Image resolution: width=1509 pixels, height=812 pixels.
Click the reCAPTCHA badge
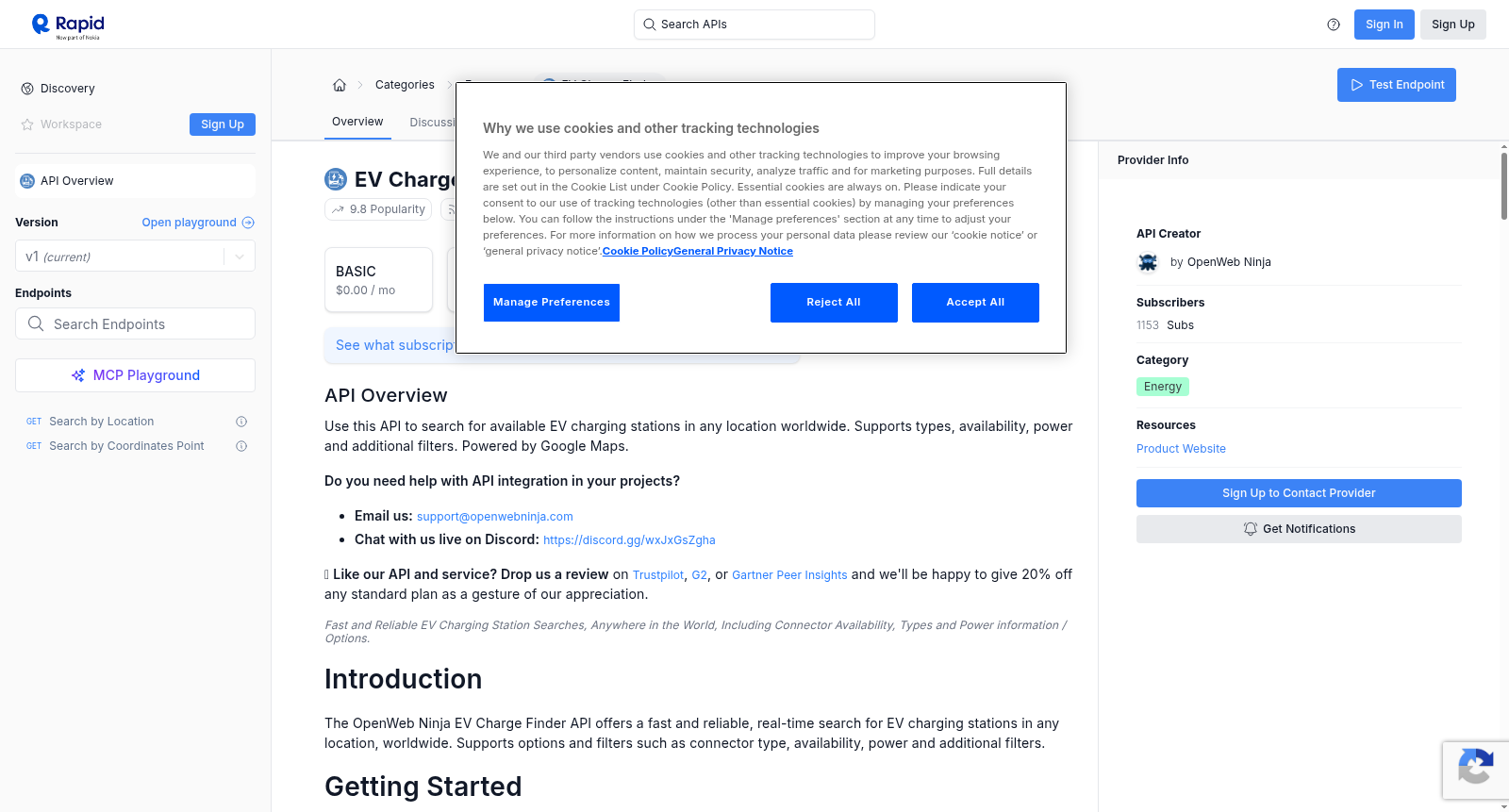click(x=1475, y=771)
